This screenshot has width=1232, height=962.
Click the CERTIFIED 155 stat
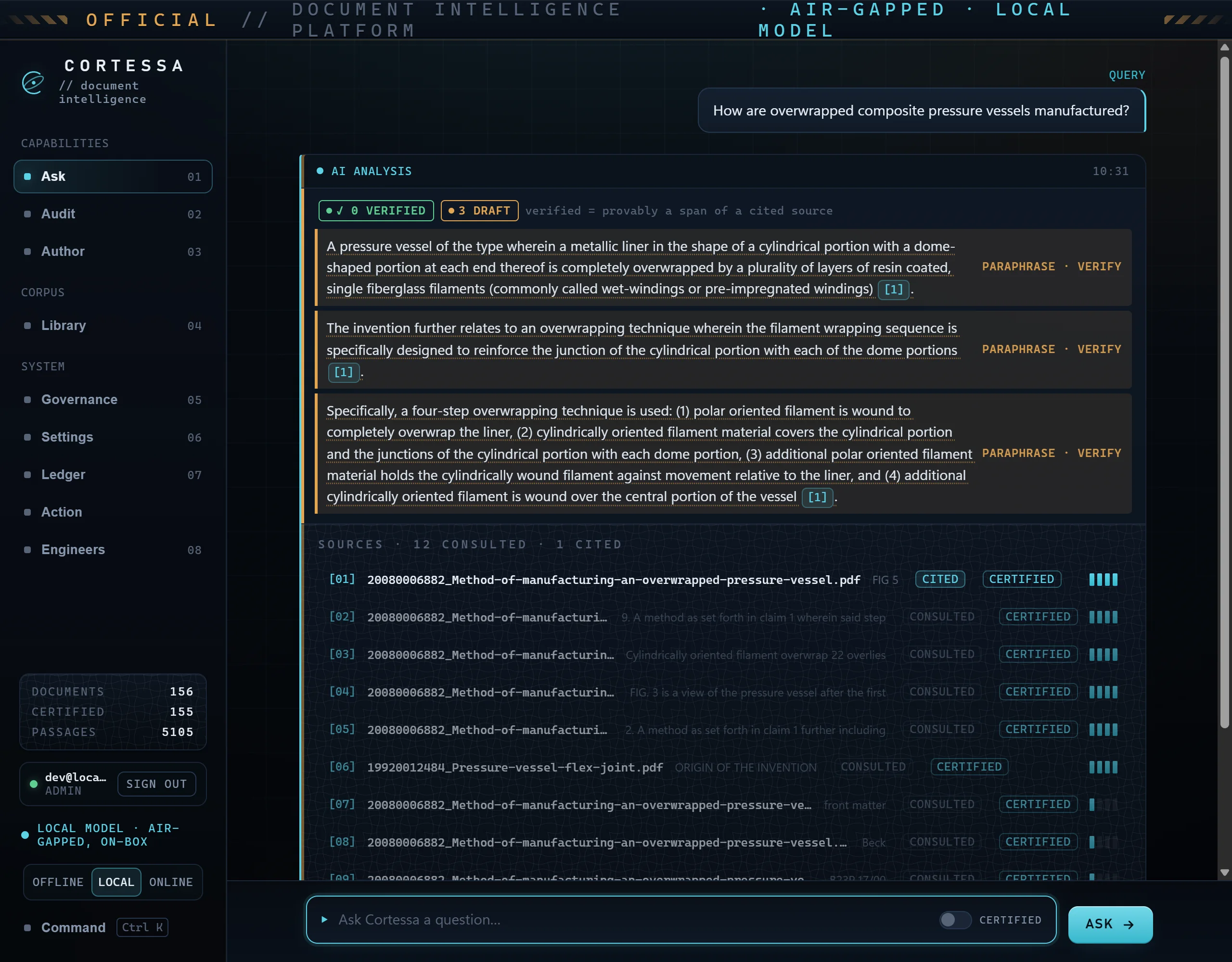tap(113, 712)
